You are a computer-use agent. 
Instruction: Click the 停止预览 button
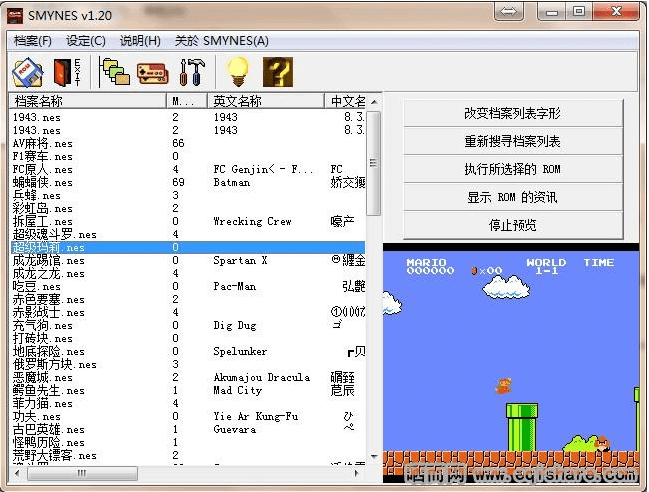coord(513,225)
